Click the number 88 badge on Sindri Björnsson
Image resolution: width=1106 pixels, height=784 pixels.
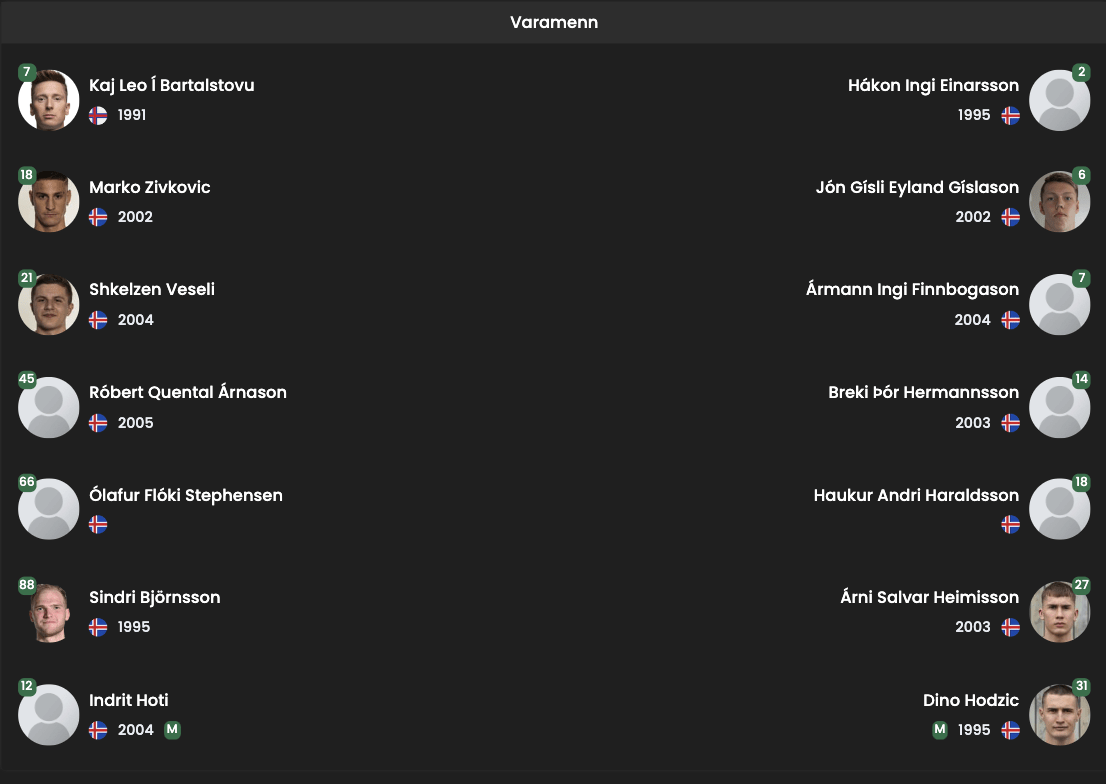pyautogui.click(x=27, y=585)
